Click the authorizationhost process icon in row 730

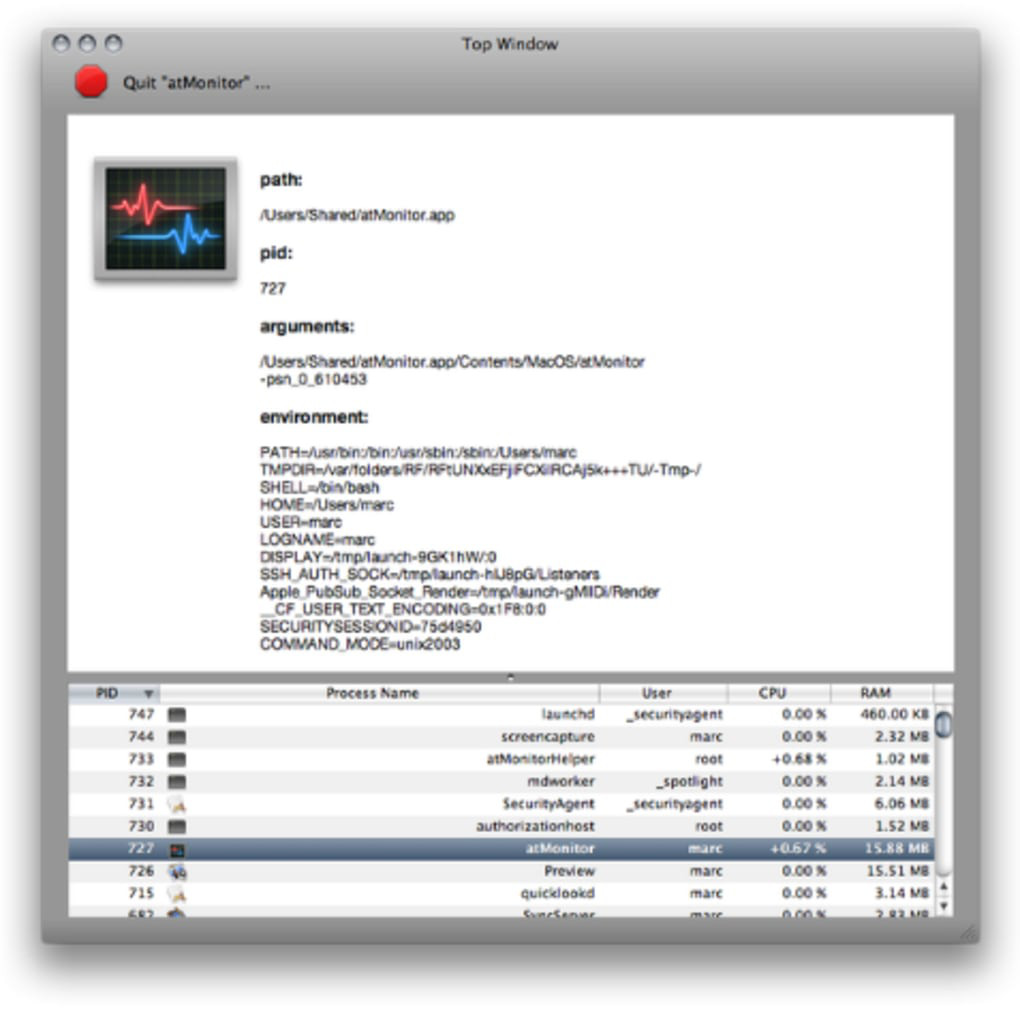[x=177, y=826]
